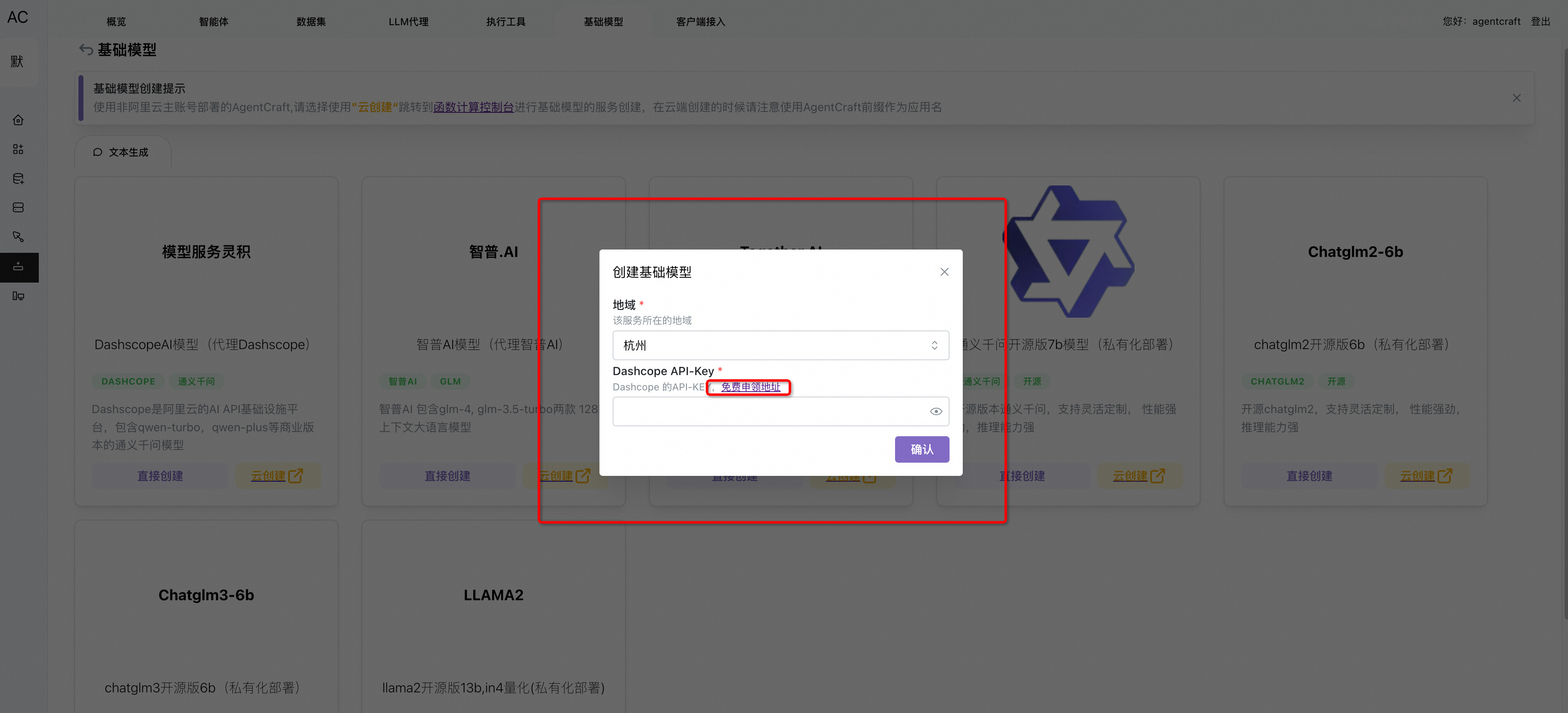Viewport: 1568px width, 713px height.
Task: Click the 确认 button
Action: [921, 449]
